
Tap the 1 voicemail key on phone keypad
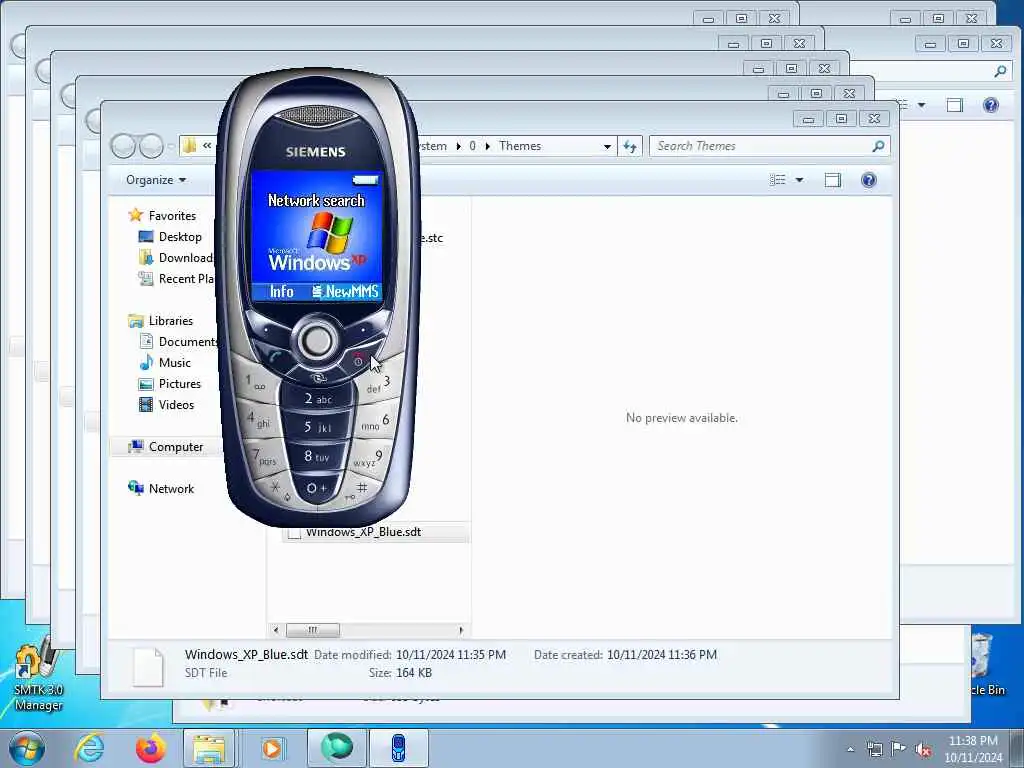pyautogui.click(x=255, y=382)
